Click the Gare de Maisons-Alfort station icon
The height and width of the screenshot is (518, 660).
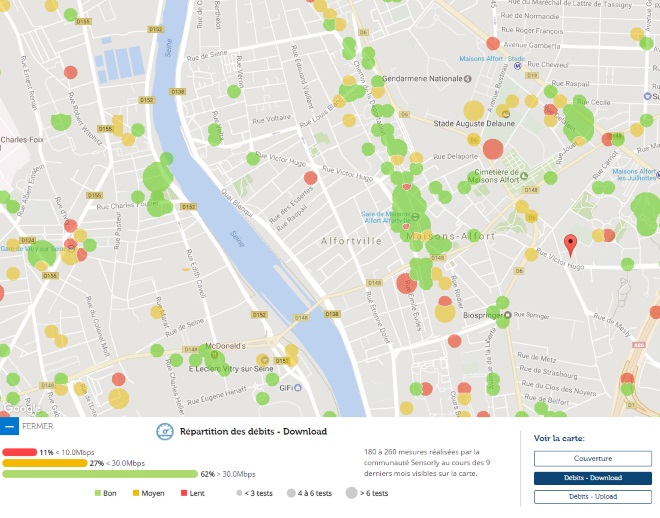coord(415,217)
